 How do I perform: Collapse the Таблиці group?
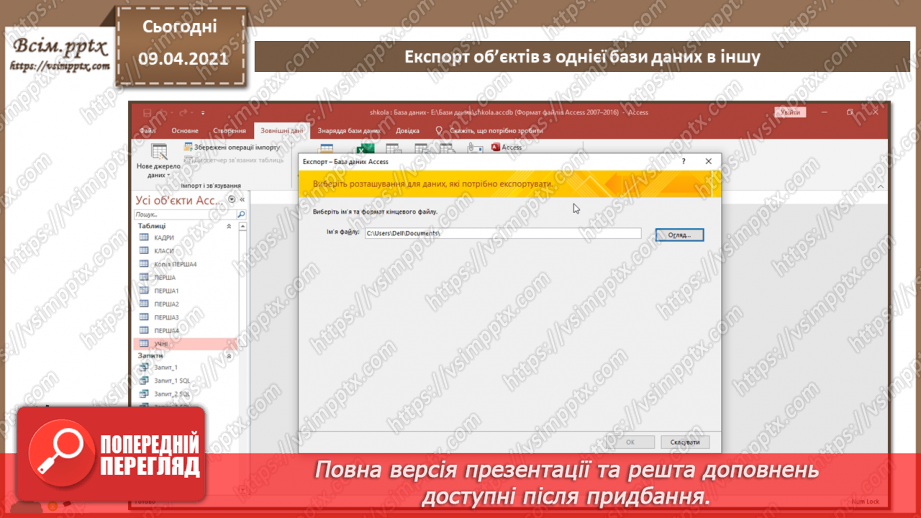229,226
